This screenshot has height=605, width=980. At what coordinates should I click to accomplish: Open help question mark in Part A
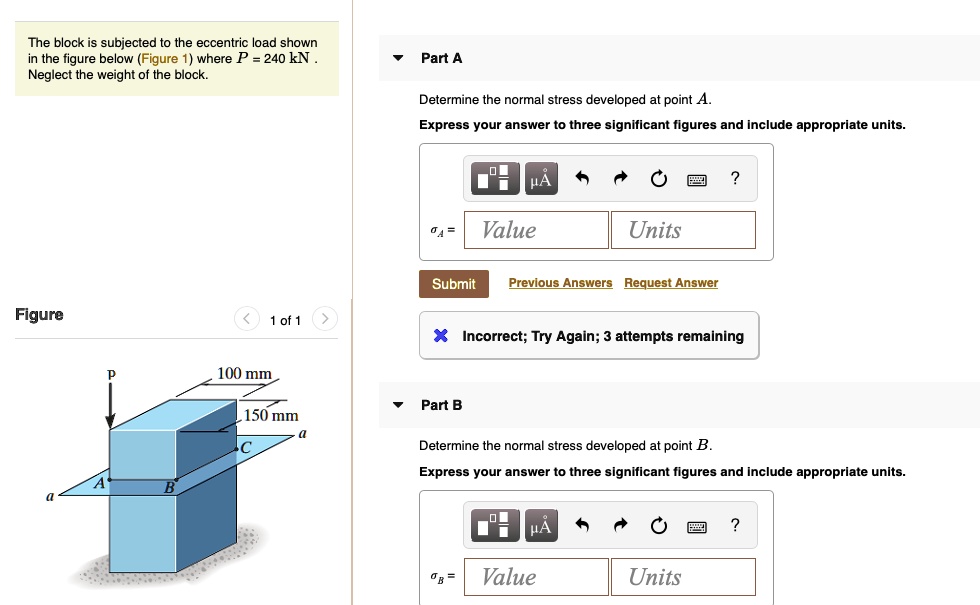(x=735, y=179)
